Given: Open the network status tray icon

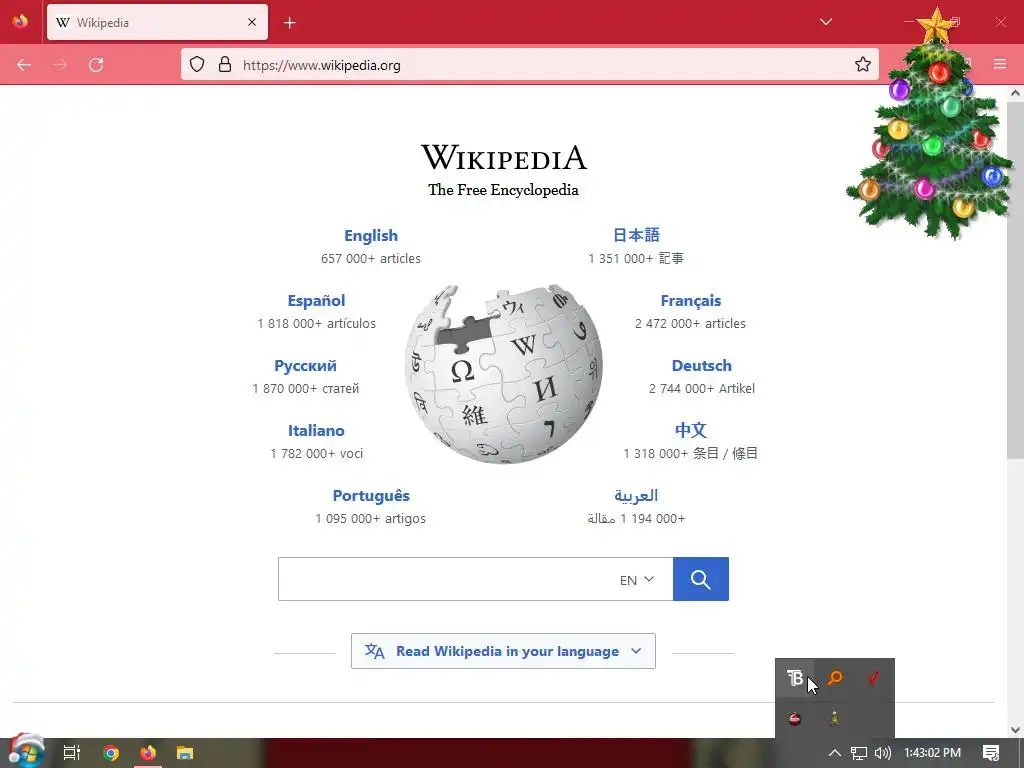Looking at the screenshot, I should click(x=859, y=753).
